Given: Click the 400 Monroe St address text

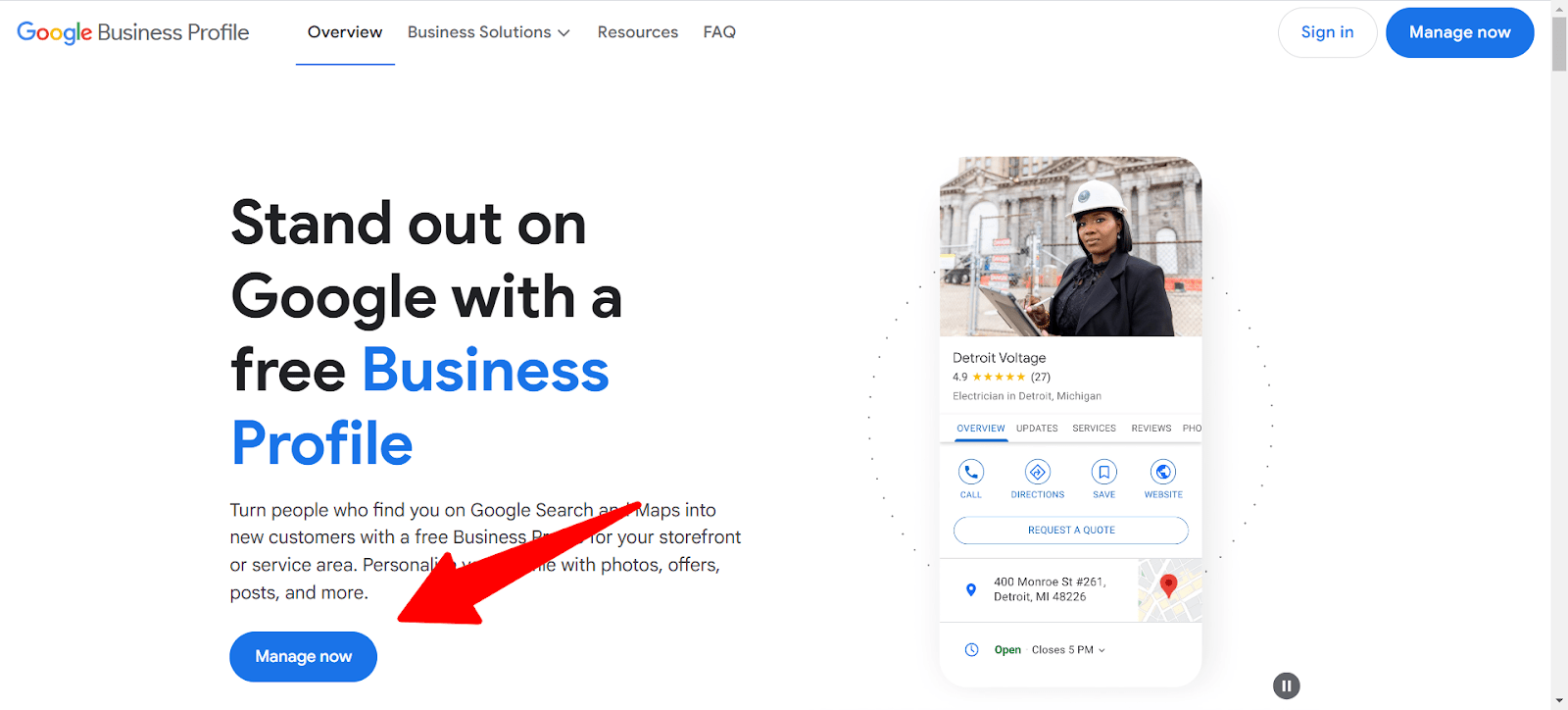Looking at the screenshot, I should click(1050, 589).
